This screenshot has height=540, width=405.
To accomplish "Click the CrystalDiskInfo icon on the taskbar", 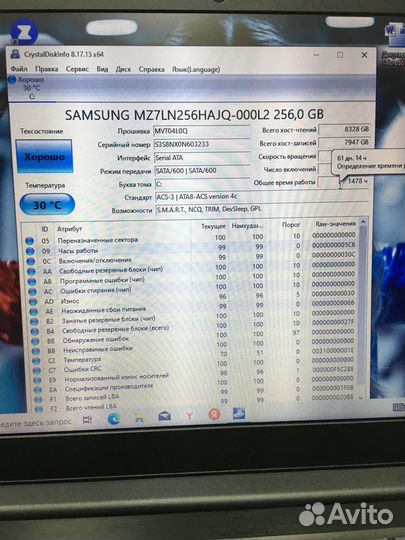I will pyautogui.click(x=239, y=413).
